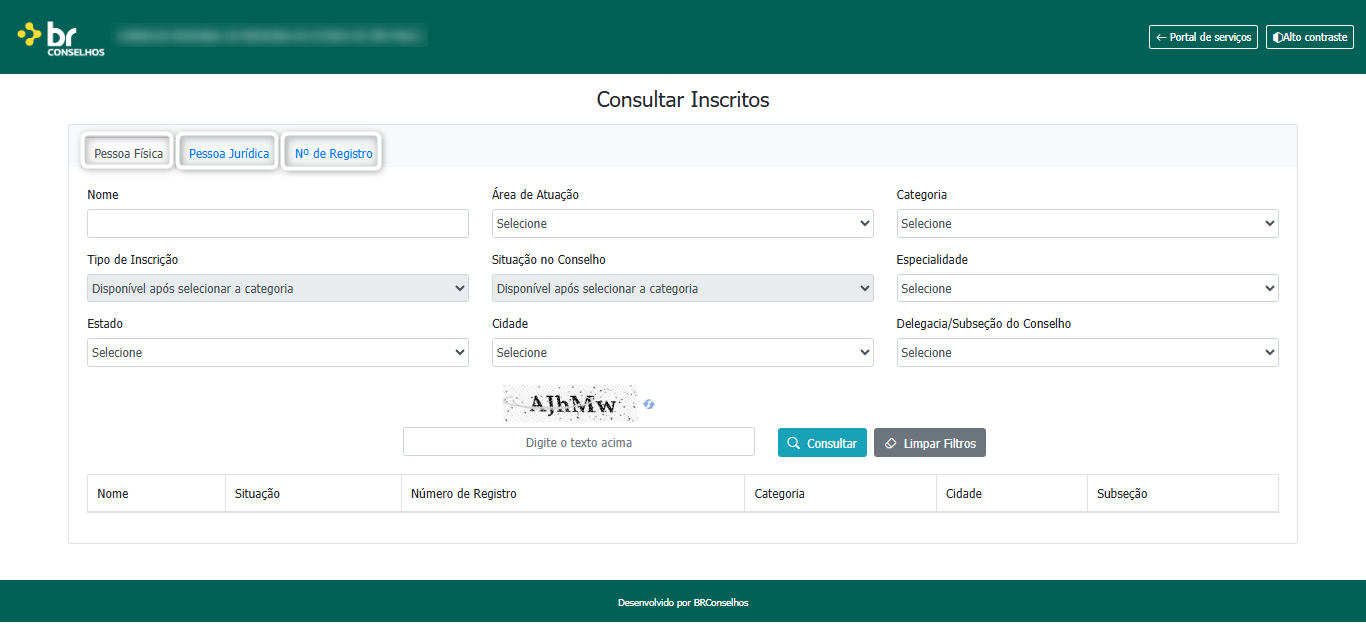Choose a Cidade from the dropdown
Viewport: 1366px width, 633px height.
tap(683, 353)
